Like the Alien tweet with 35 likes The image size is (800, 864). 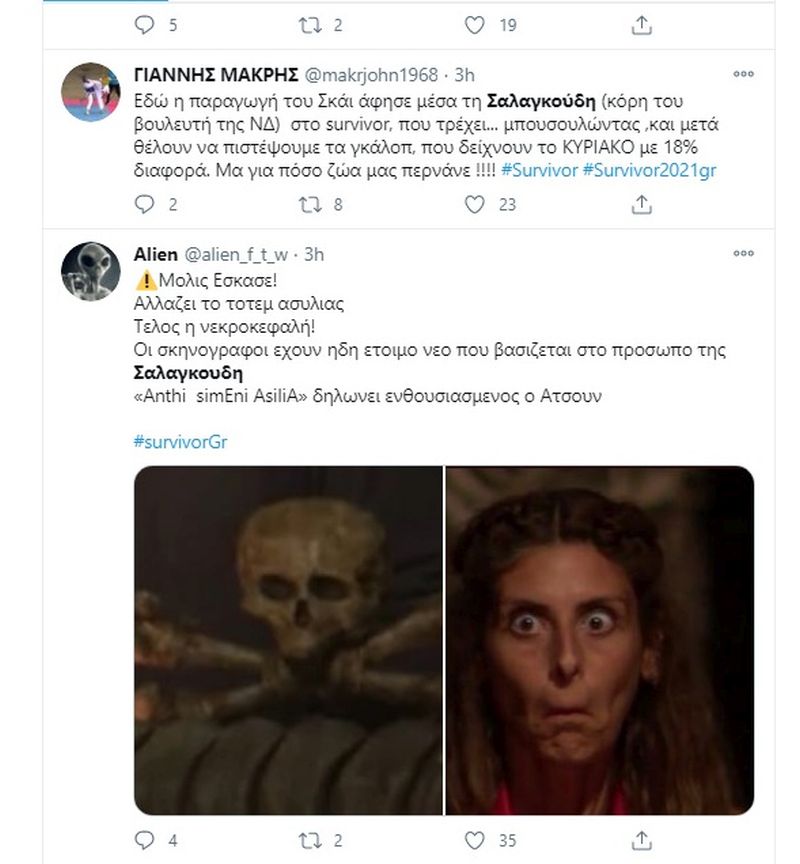click(475, 841)
